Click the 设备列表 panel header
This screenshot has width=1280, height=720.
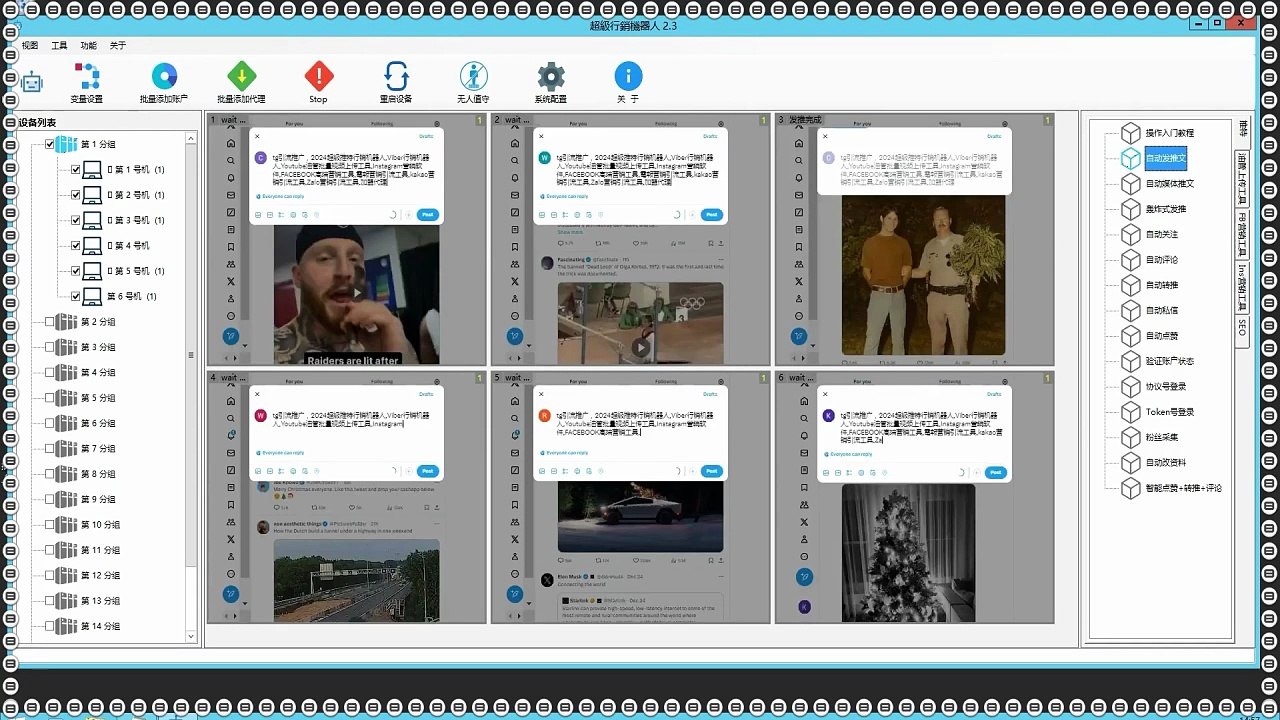tap(38, 122)
